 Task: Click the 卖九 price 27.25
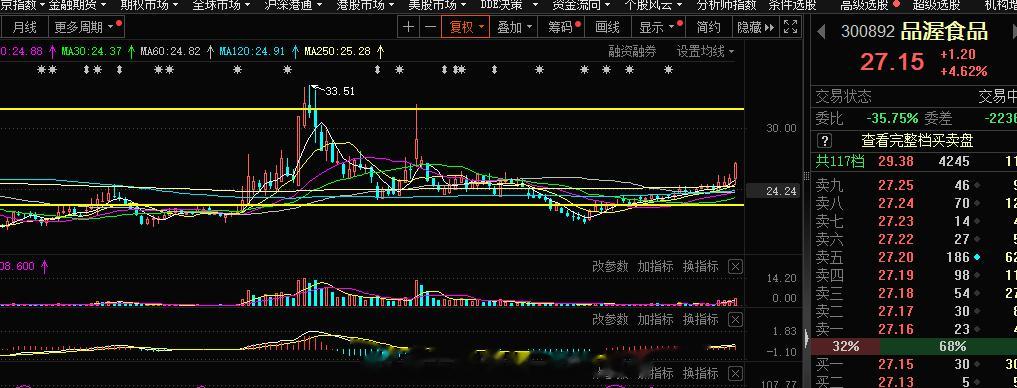896,186
